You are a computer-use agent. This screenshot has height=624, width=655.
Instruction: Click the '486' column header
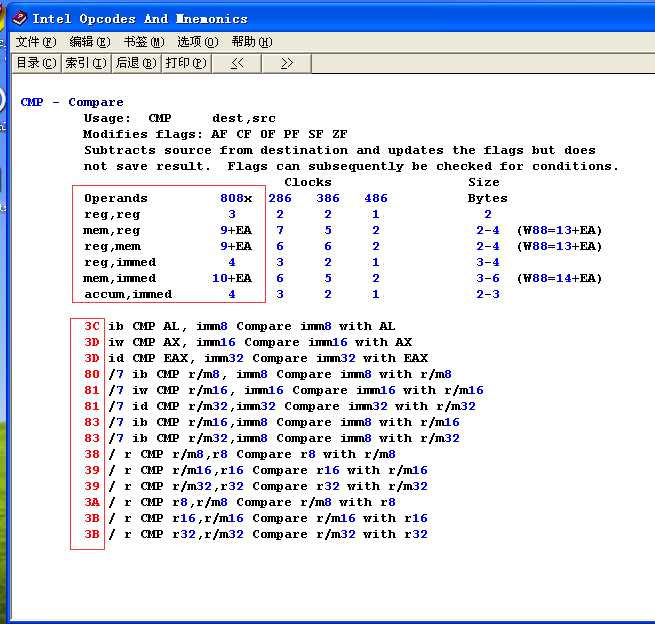pos(376,198)
